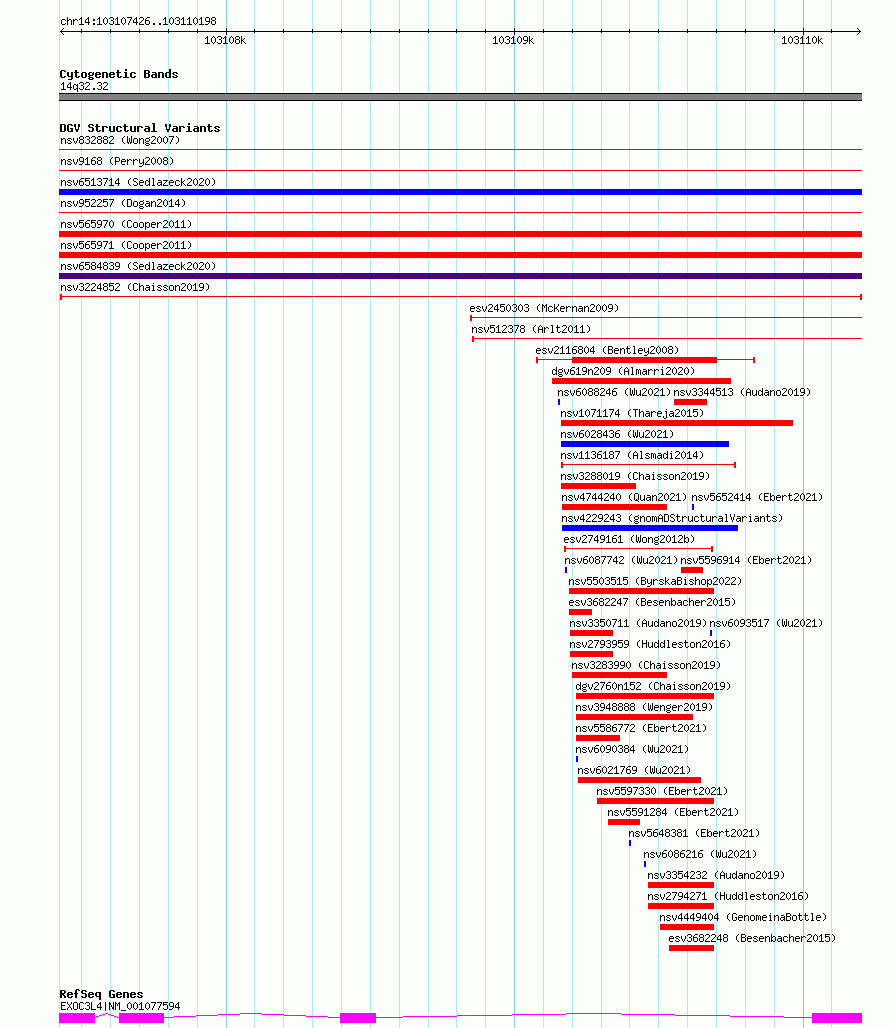
Task: Click the 14q32.32 band label
Action: tap(84, 87)
